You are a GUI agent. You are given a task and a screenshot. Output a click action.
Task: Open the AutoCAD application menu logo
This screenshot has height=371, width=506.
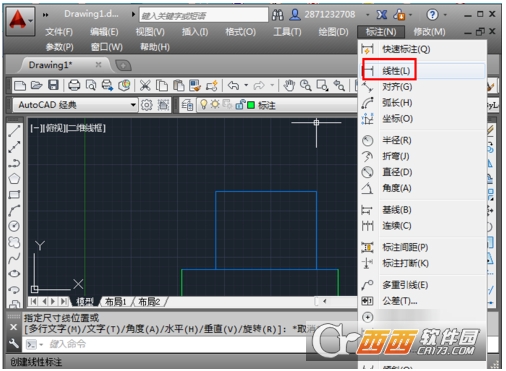click(20, 21)
